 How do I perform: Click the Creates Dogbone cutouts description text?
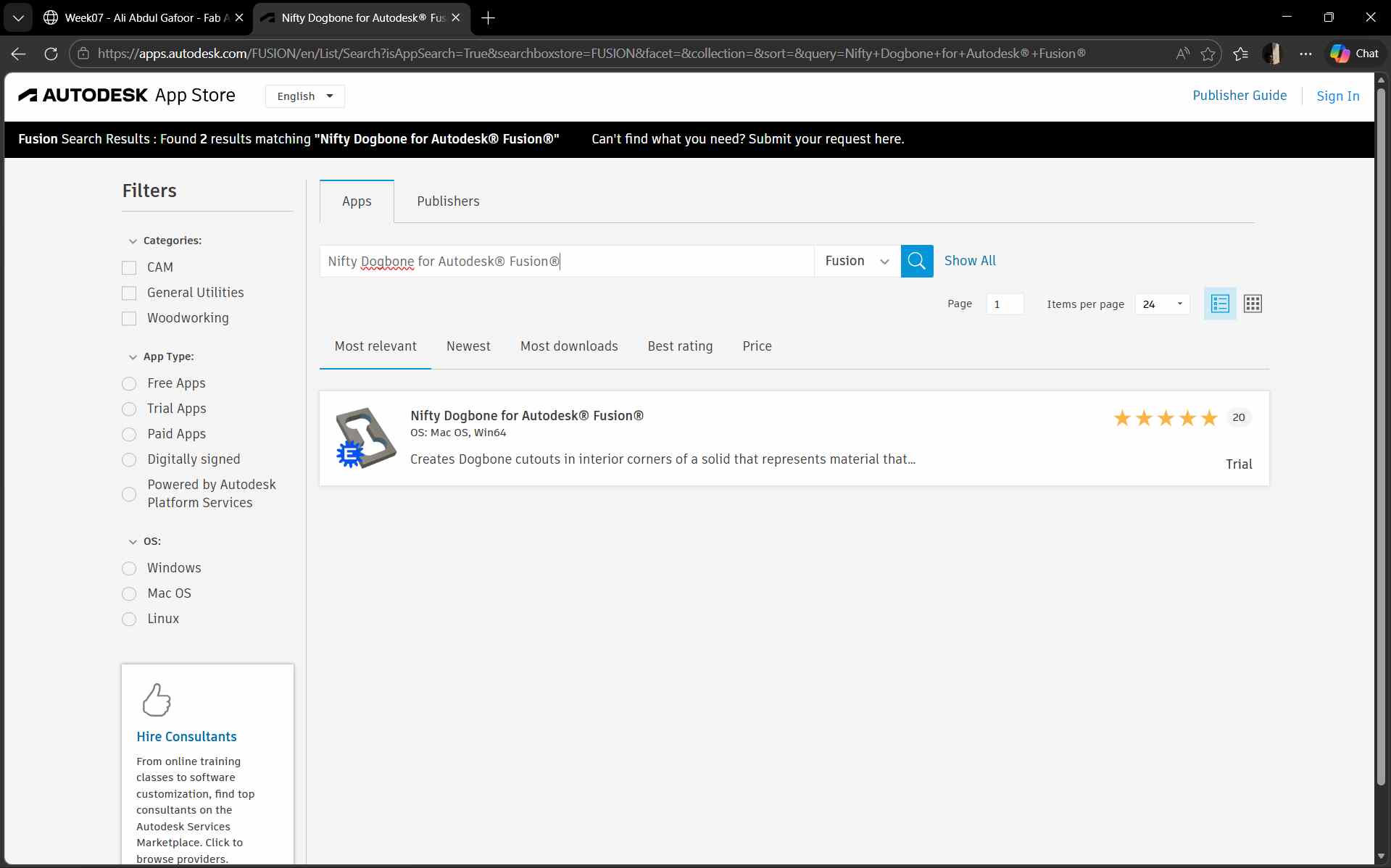click(x=663, y=459)
